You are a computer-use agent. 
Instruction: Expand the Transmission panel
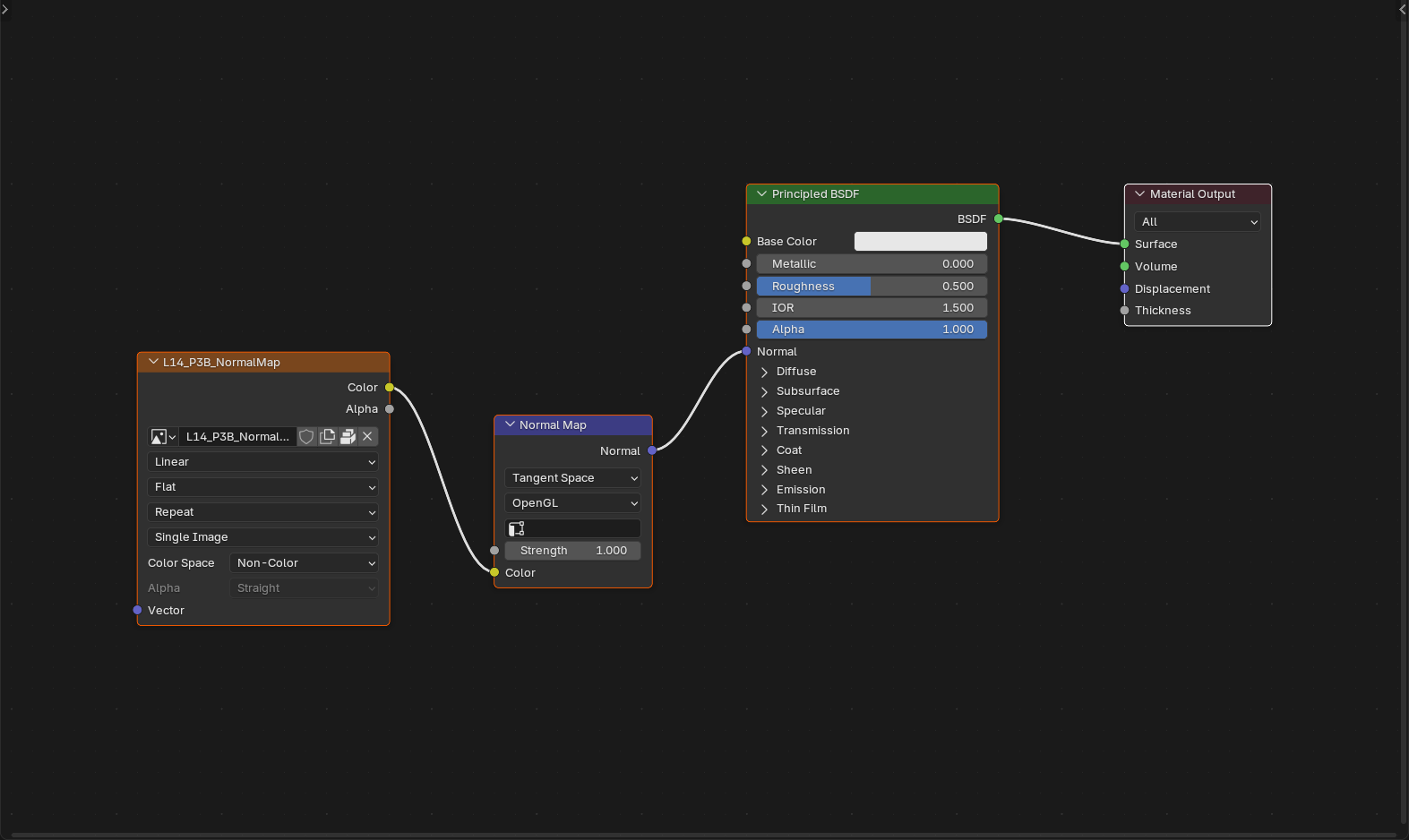point(764,431)
